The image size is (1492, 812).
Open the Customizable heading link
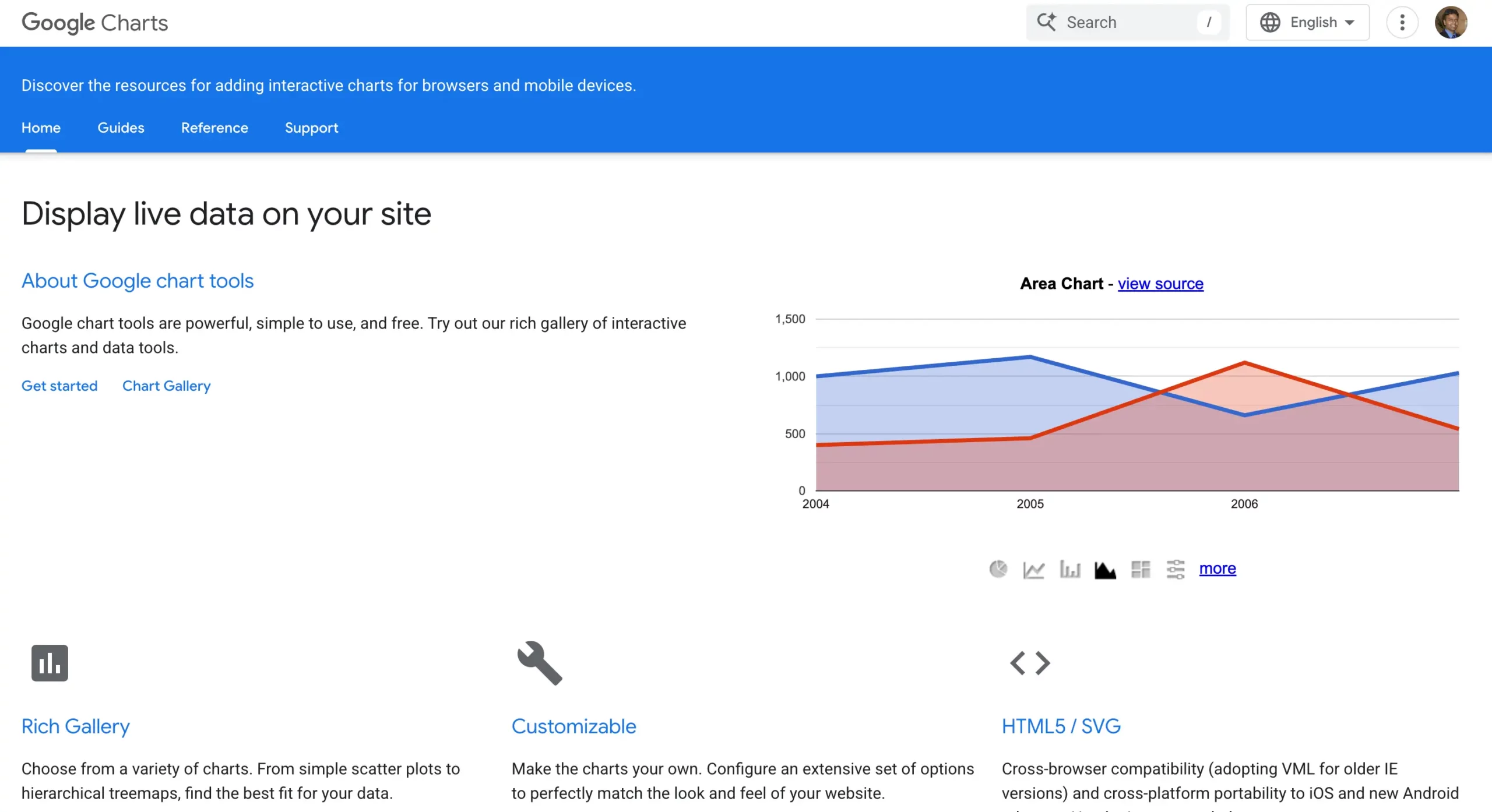(574, 726)
